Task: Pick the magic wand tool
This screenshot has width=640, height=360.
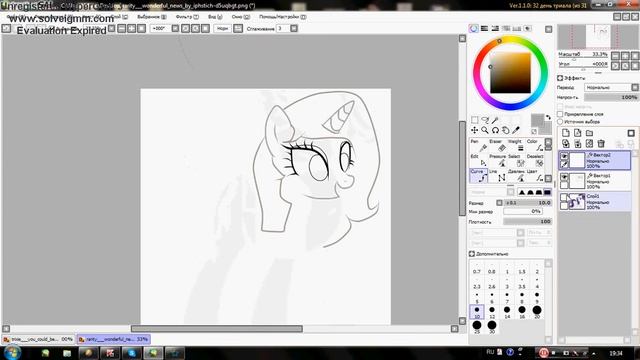Action: (x=495, y=120)
